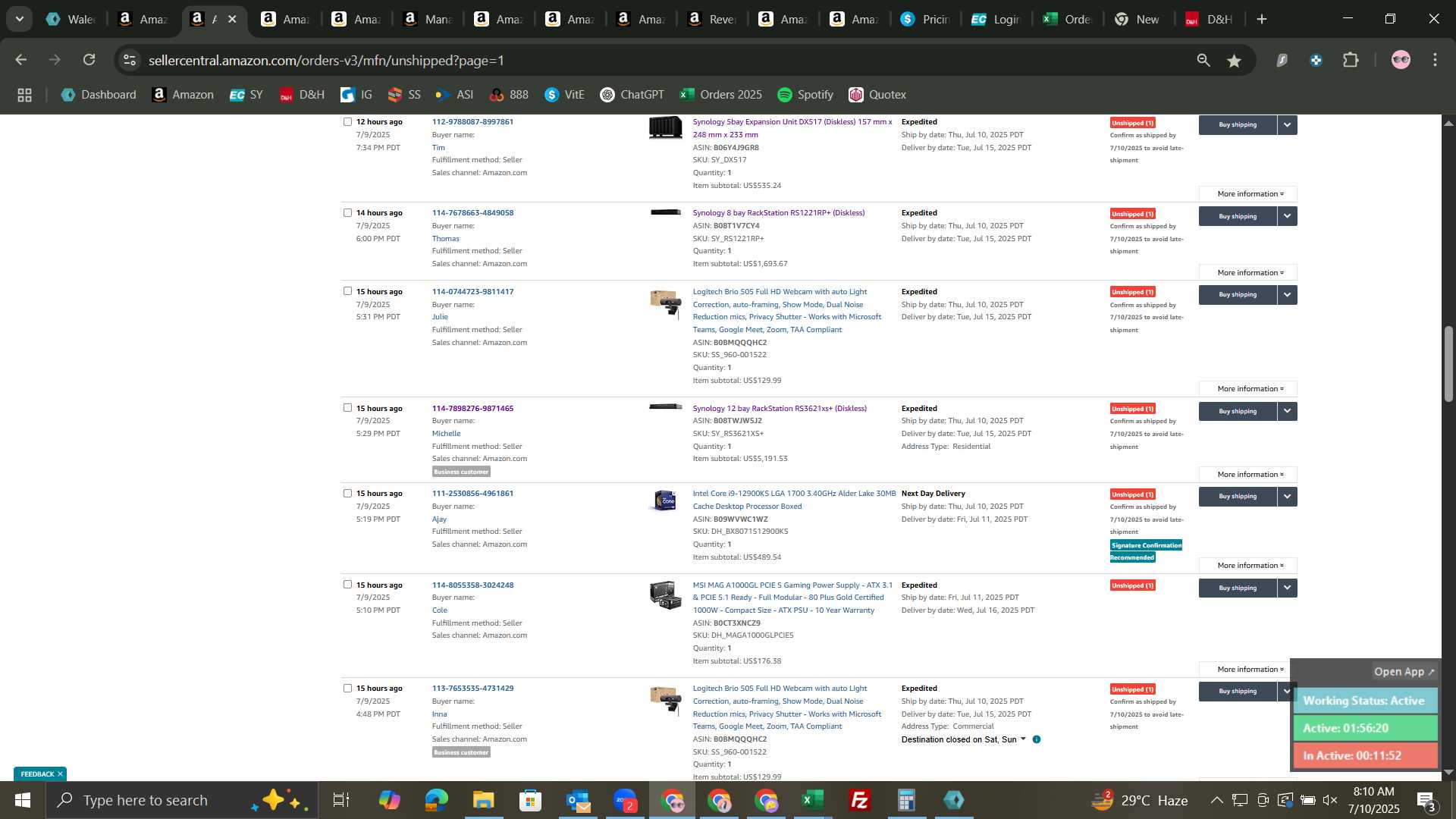The height and width of the screenshot is (819, 1456).
Task: Dismiss the Feedback badge close icon
Action: [60, 774]
